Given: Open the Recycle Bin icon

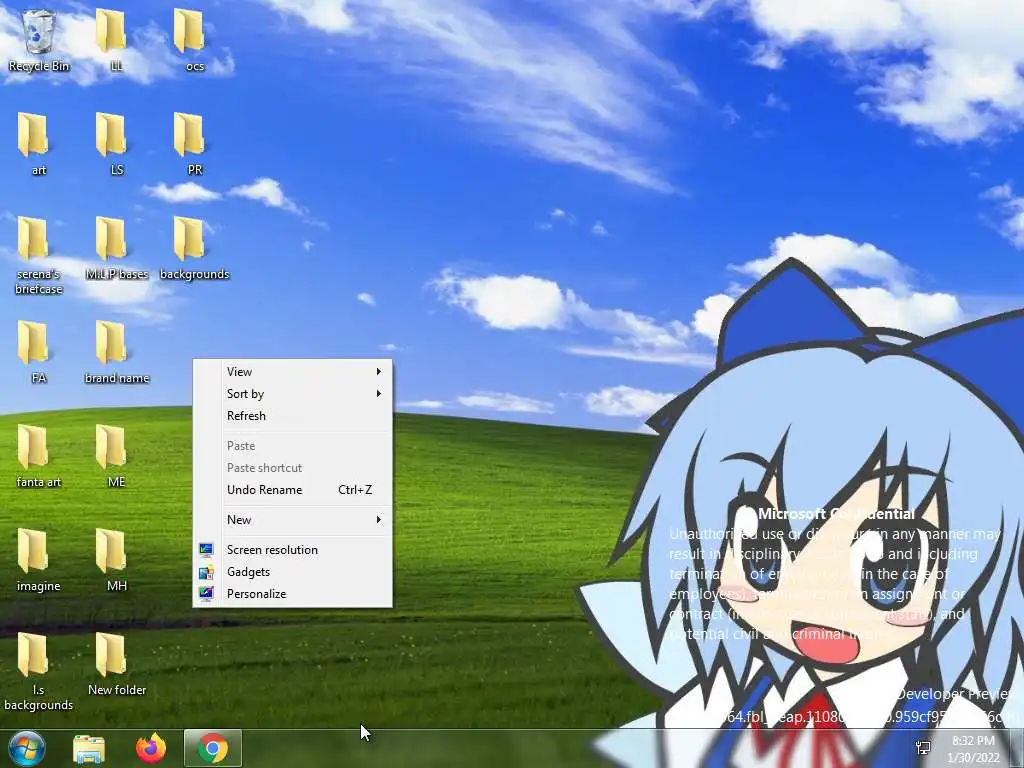Looking at the screenshot, I should click(39, 40).
